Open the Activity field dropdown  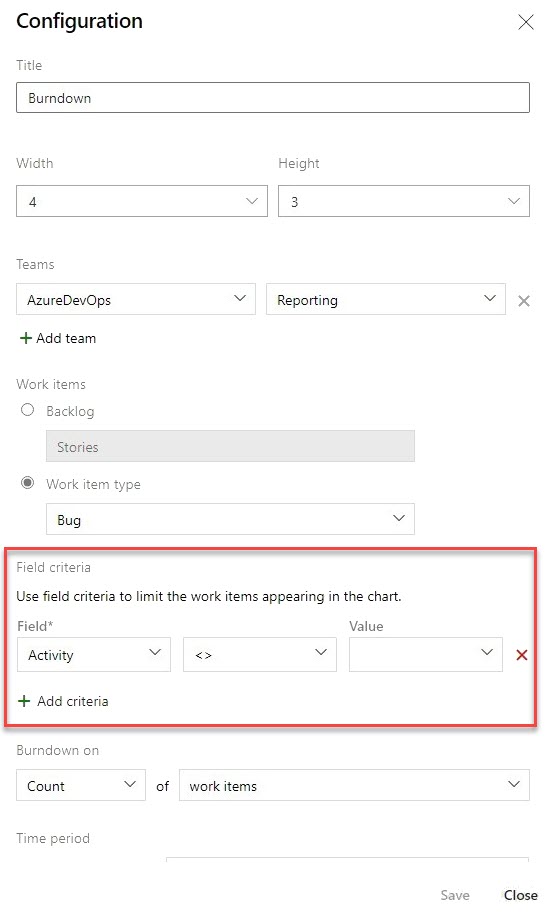tap(94, 654)
